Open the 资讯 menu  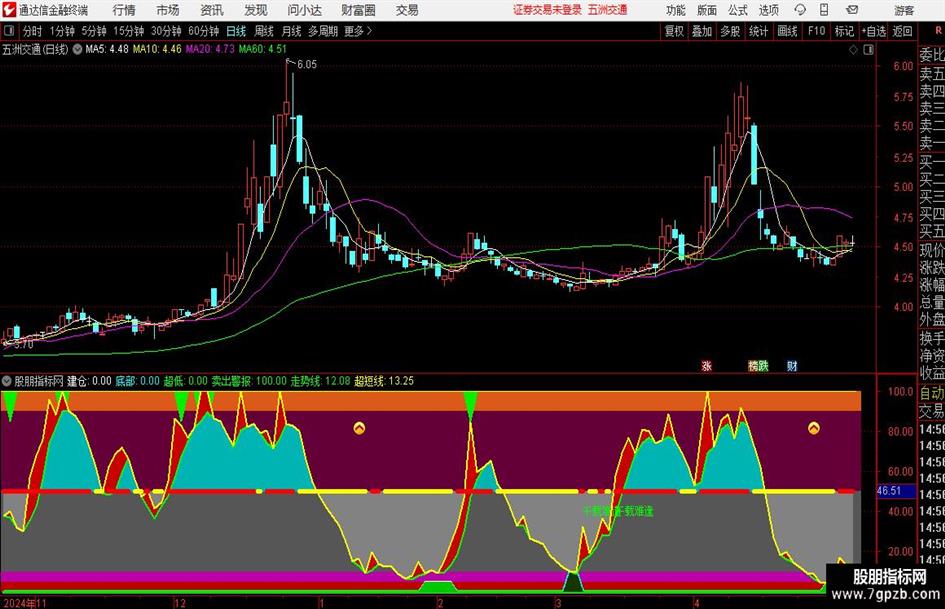(x=212, y=10)
